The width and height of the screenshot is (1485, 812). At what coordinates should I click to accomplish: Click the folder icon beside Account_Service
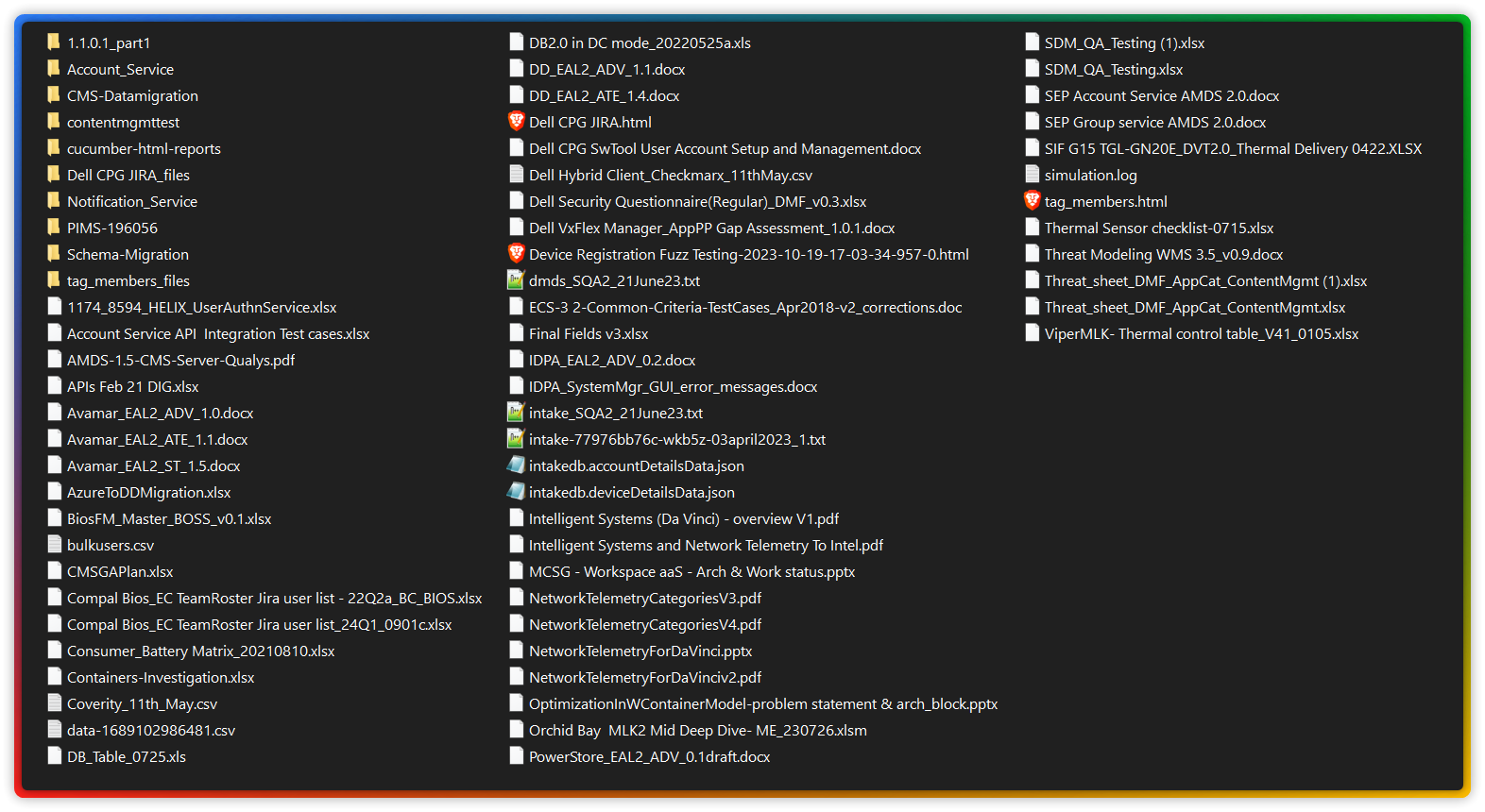[x=54, y=68]
